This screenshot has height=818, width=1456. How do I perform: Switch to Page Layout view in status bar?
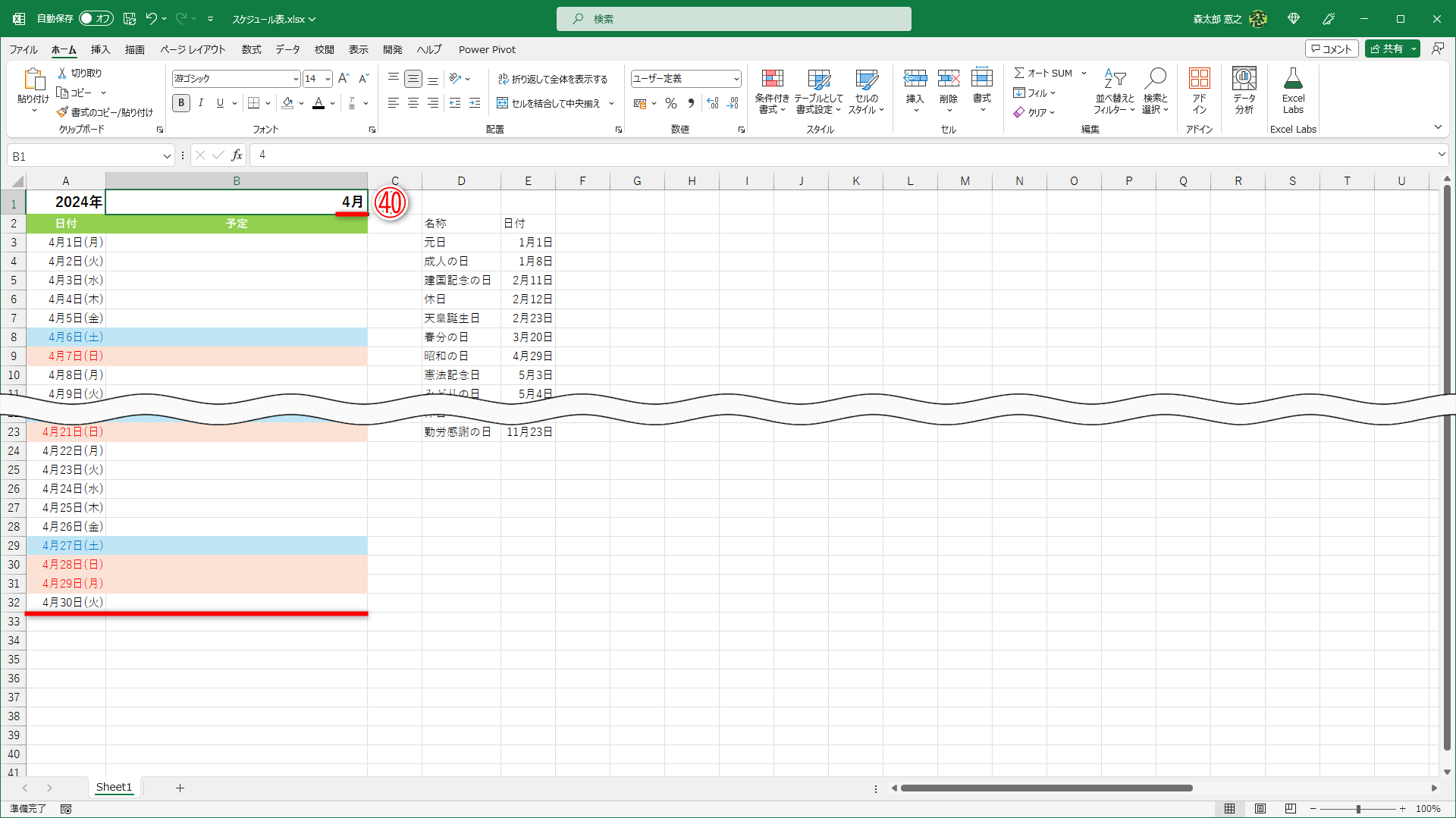pos(1260,809)
